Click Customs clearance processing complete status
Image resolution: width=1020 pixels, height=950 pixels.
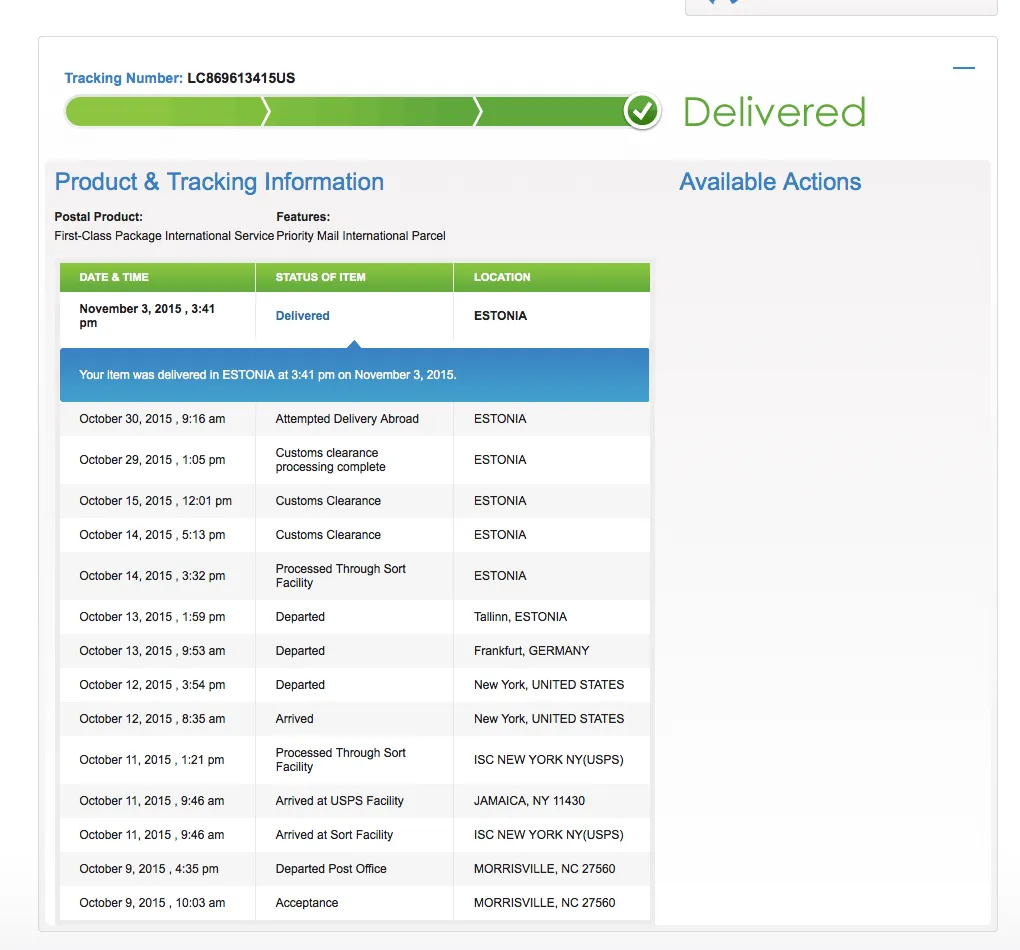(x=330, y=460)
